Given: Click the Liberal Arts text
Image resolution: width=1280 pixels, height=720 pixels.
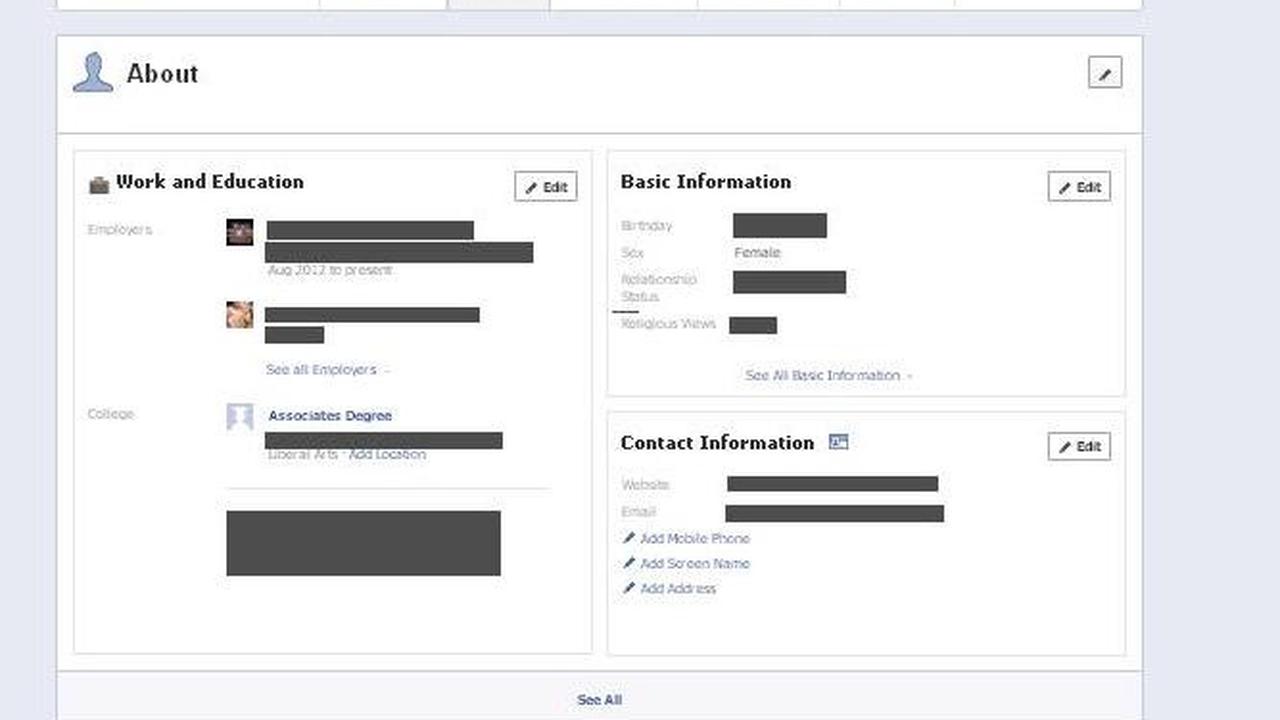Looking at the screenshot, I should pos(302,455).
